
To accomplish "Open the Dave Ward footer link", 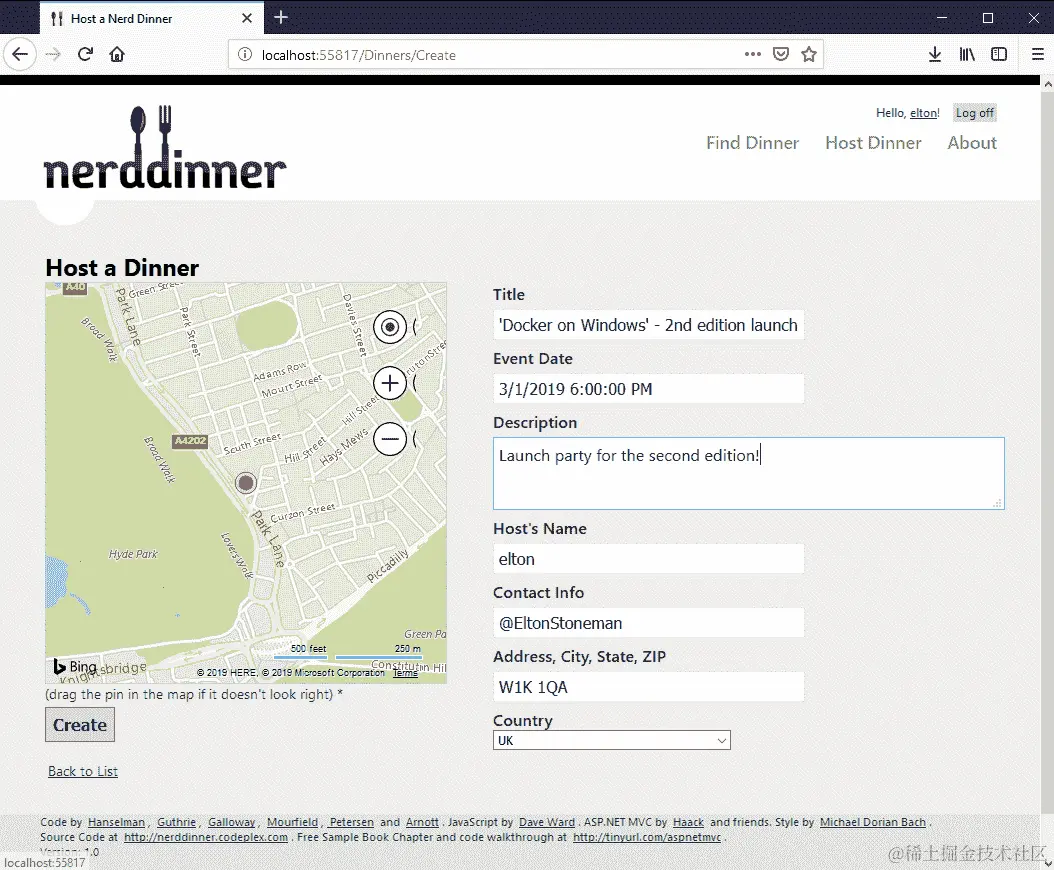I will tap(546, 822).
